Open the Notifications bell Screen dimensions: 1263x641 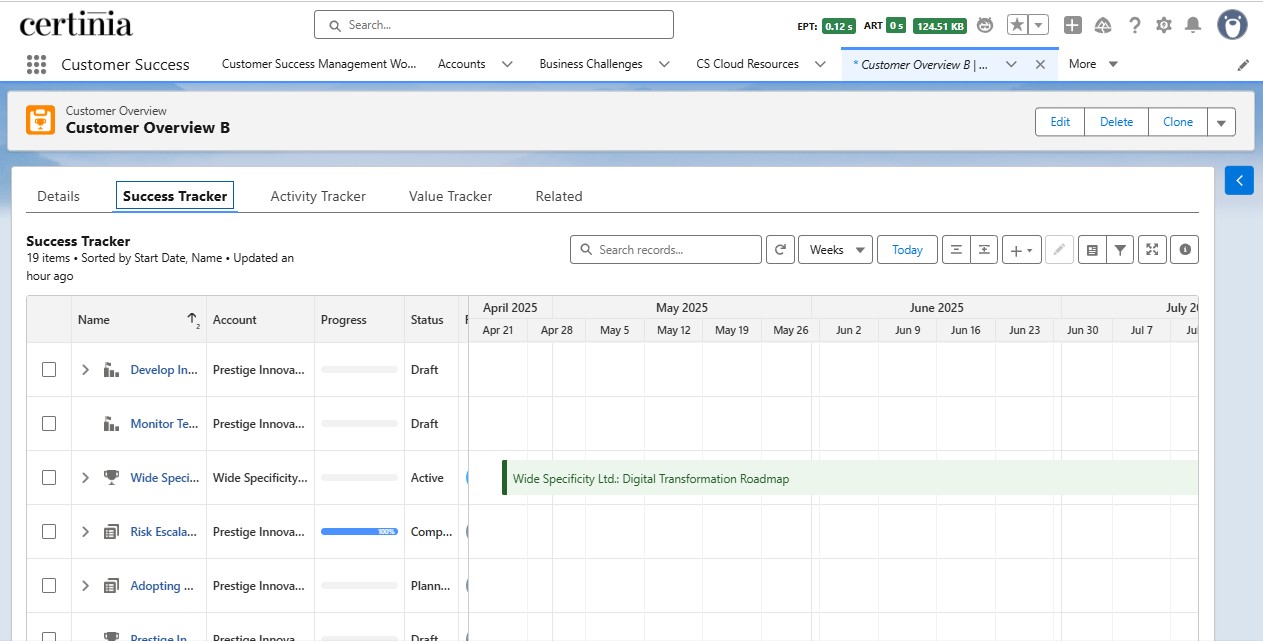[x=1193, y=25]
